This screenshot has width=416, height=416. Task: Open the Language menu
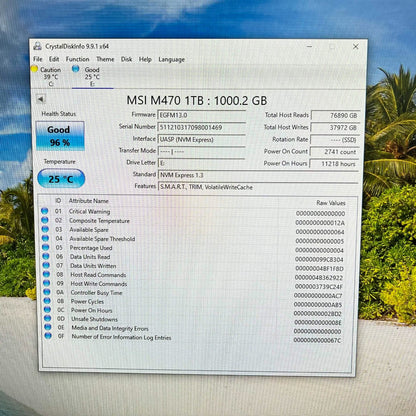tap(171, 59)
